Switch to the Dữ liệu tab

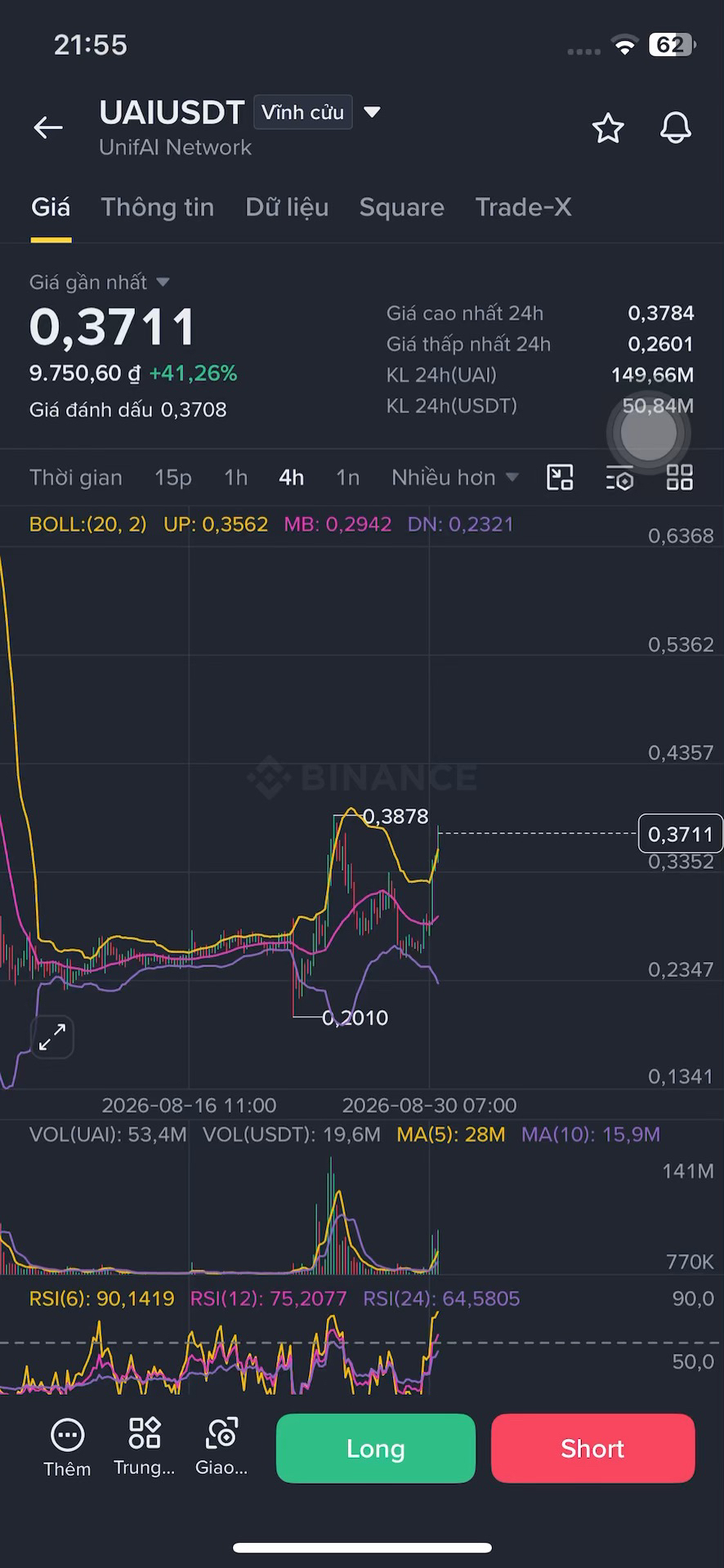(287, 207)
